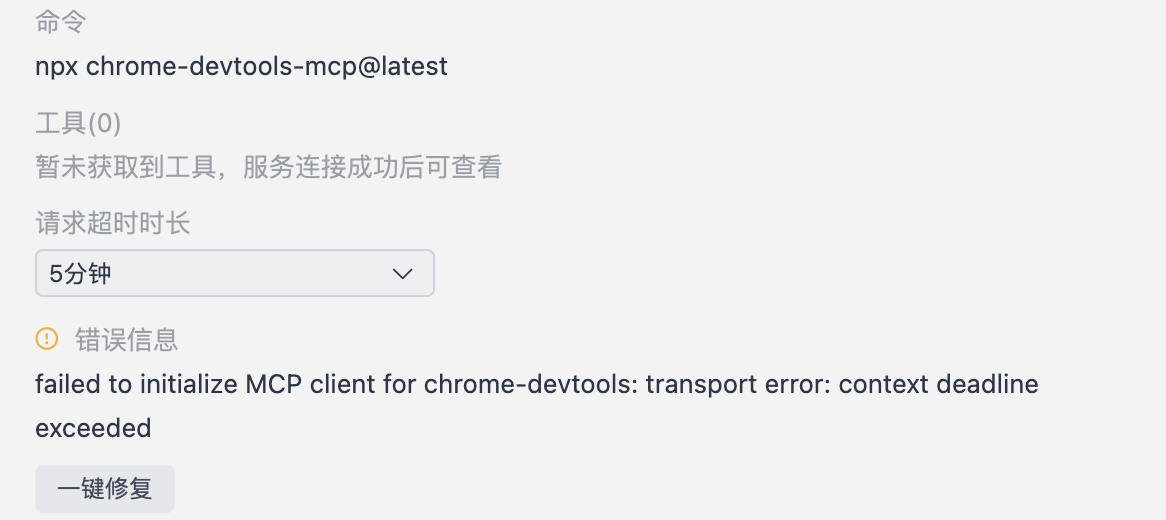The image size is (1166, 520).
Task: Click chrome-devtools-mcp@latest in the command line
Action: coord(267,67)
